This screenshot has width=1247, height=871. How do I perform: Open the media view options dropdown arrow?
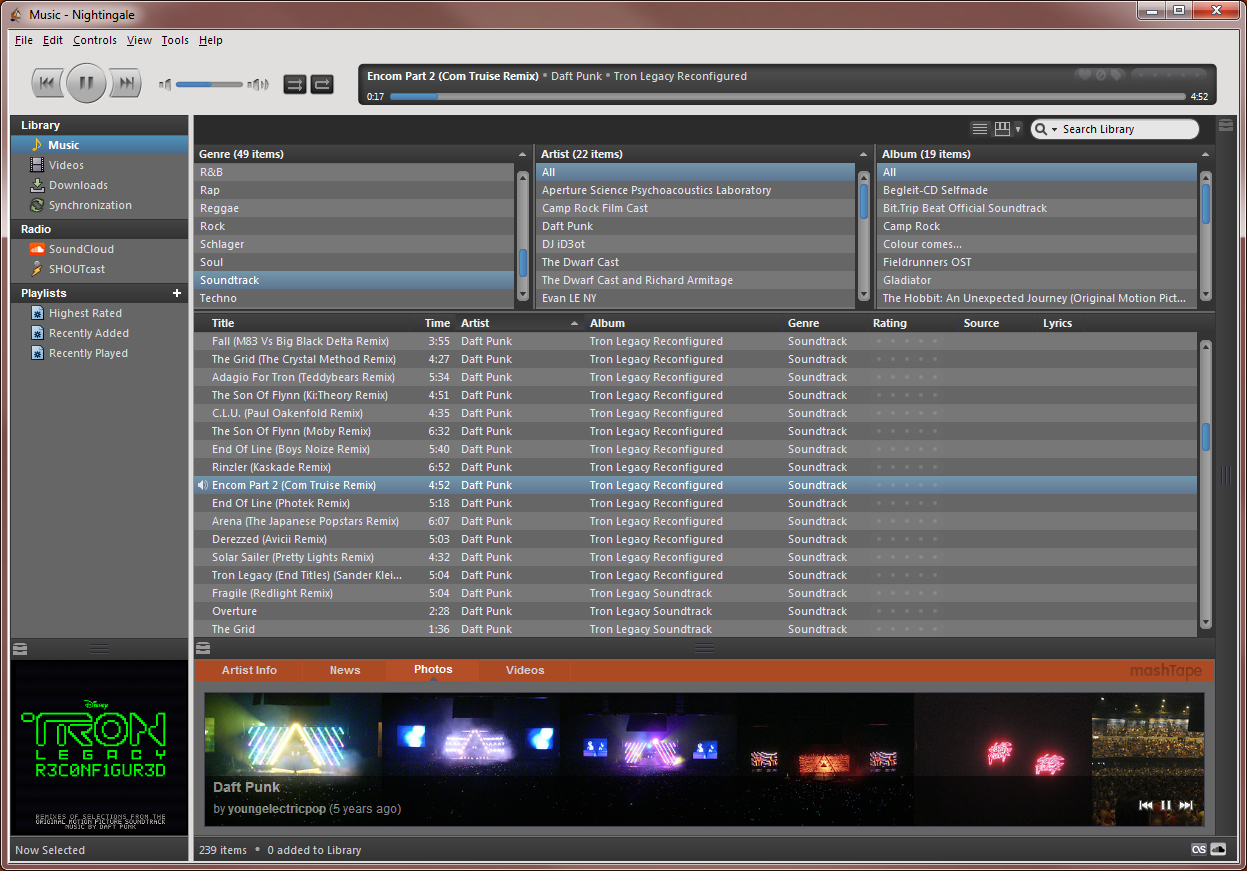pos(1018,129)
